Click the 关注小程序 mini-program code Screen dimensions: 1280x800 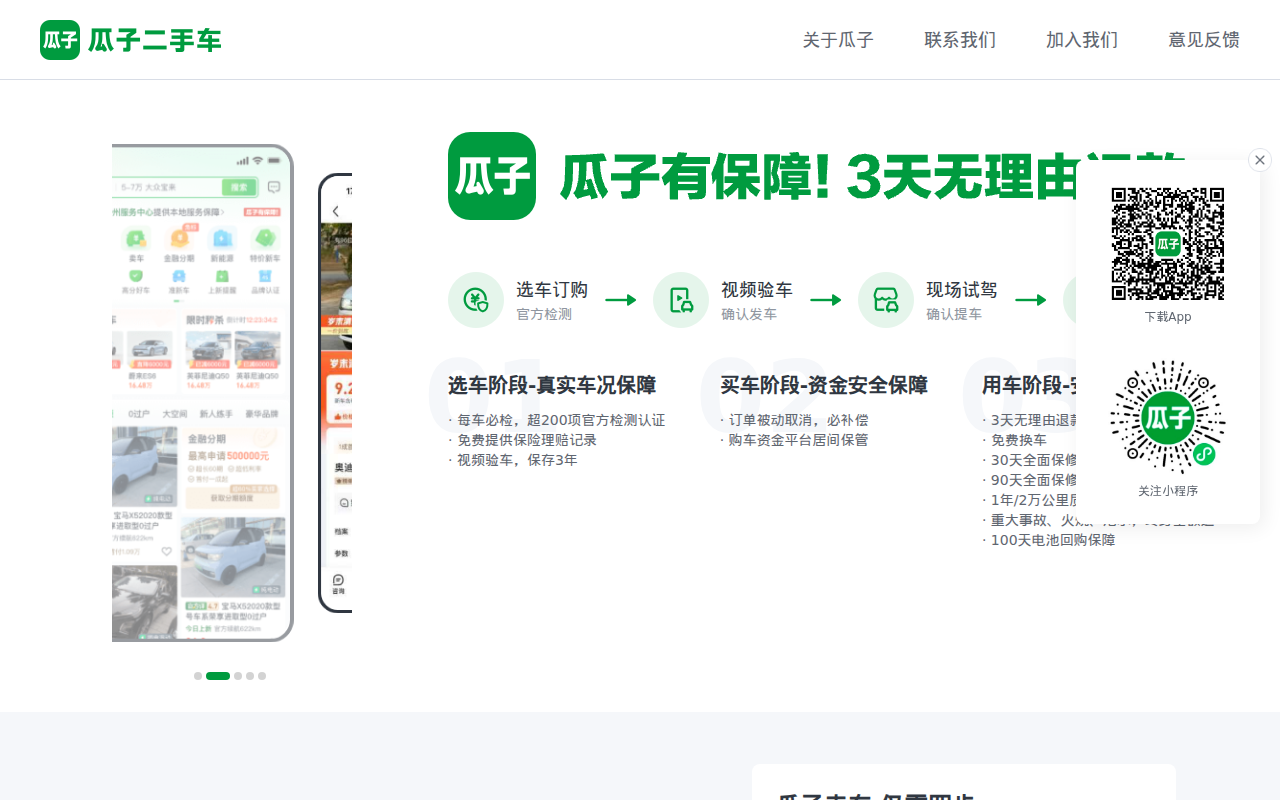(x=1168, y=417)
